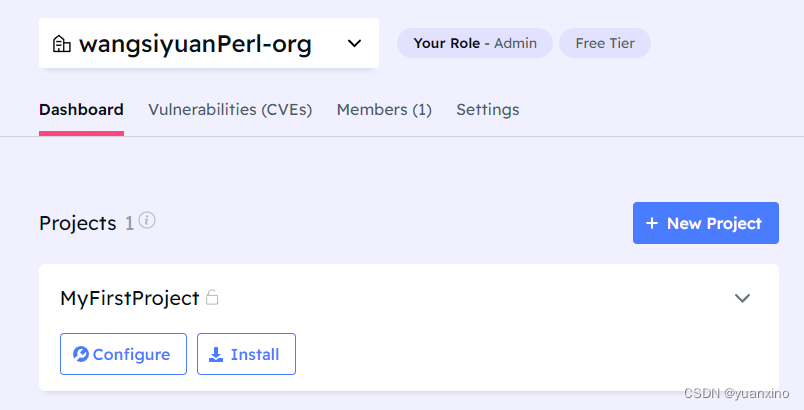Click the Your Role - Admin badge
The width and height of the screenshot is (804, 410).
tap(475, 43)
